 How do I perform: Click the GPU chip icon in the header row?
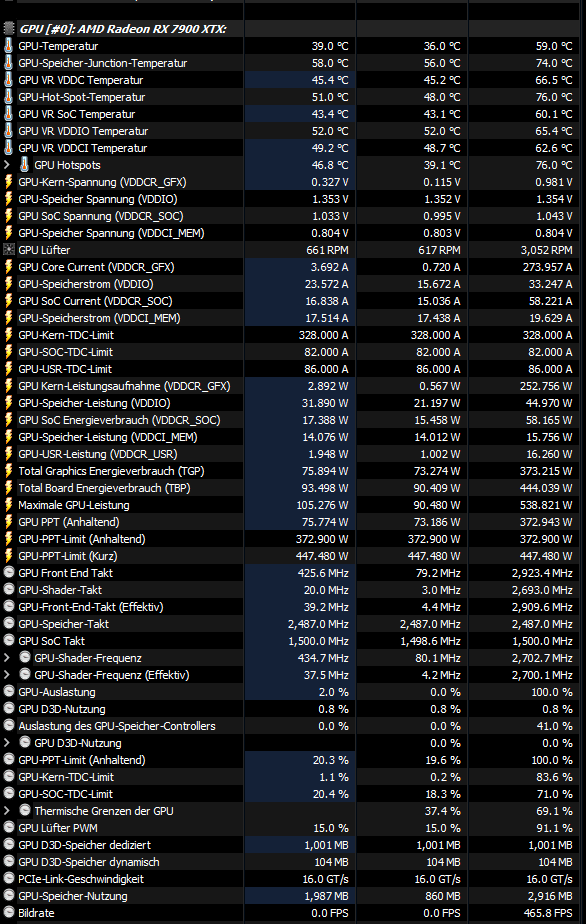coord(9,29)
